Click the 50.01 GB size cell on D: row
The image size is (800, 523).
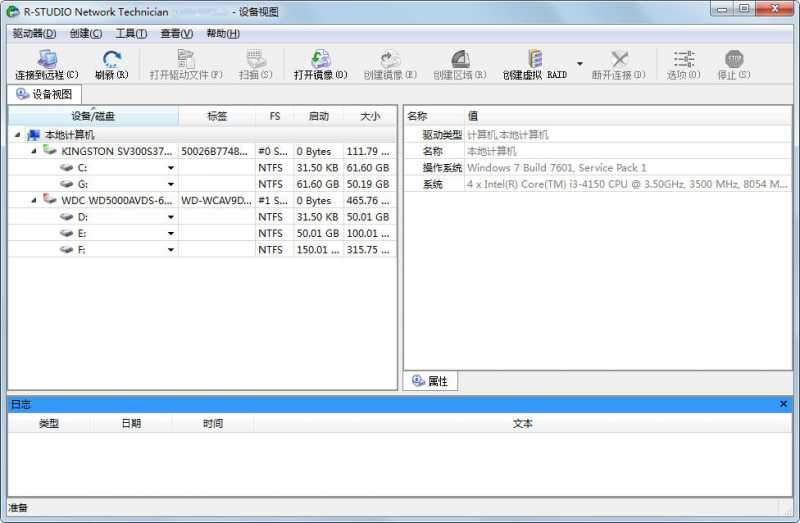(368, 217)
